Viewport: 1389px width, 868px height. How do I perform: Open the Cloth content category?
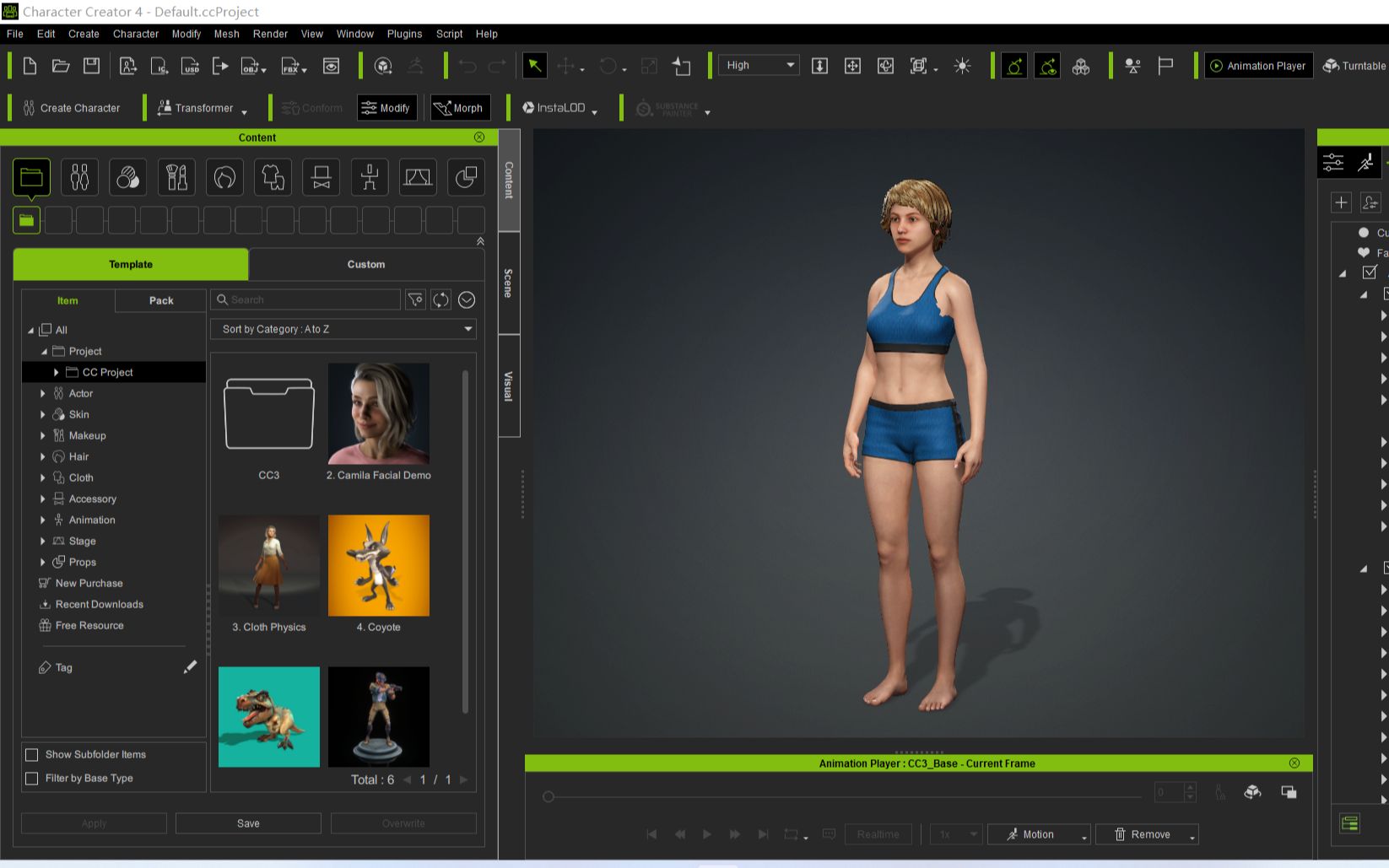[81, 477]
